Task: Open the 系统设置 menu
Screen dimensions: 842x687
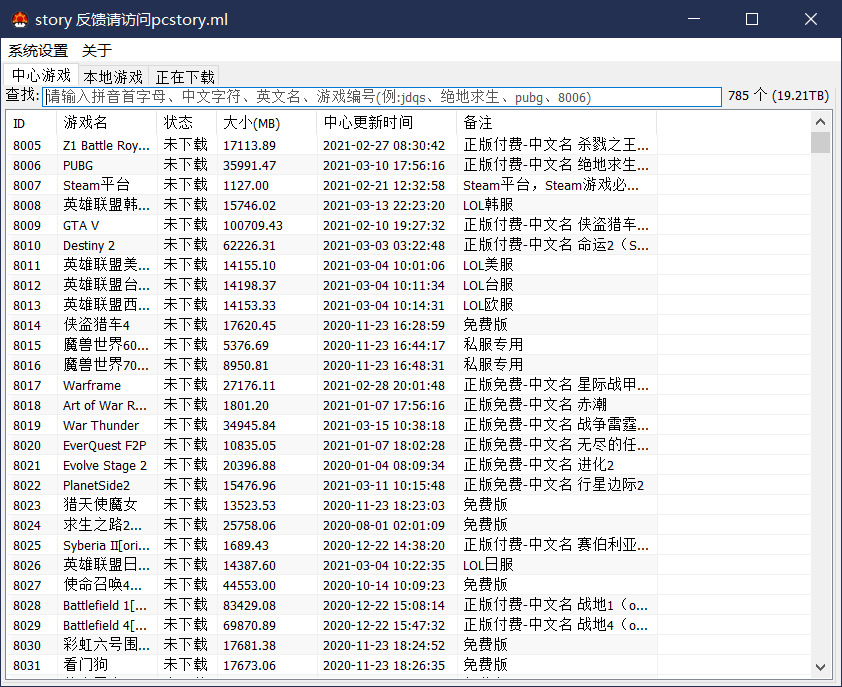Action: coord(38,50)
